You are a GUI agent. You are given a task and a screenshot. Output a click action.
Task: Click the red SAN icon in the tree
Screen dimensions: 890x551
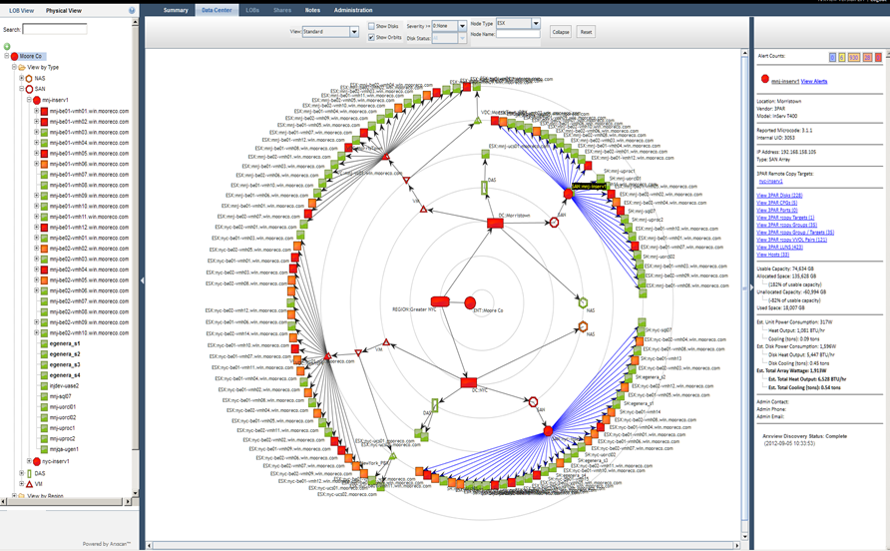(x=29, y=89)
